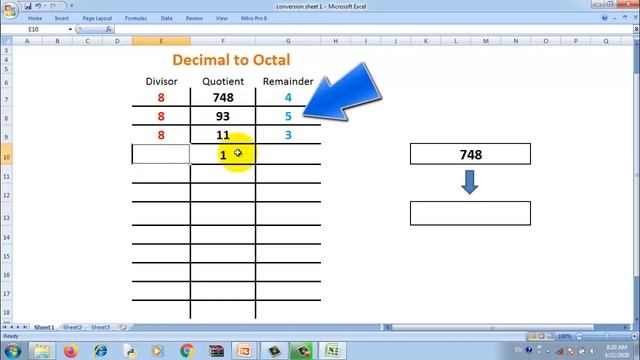Open the Windows Start menu

[x=12, y=351]
